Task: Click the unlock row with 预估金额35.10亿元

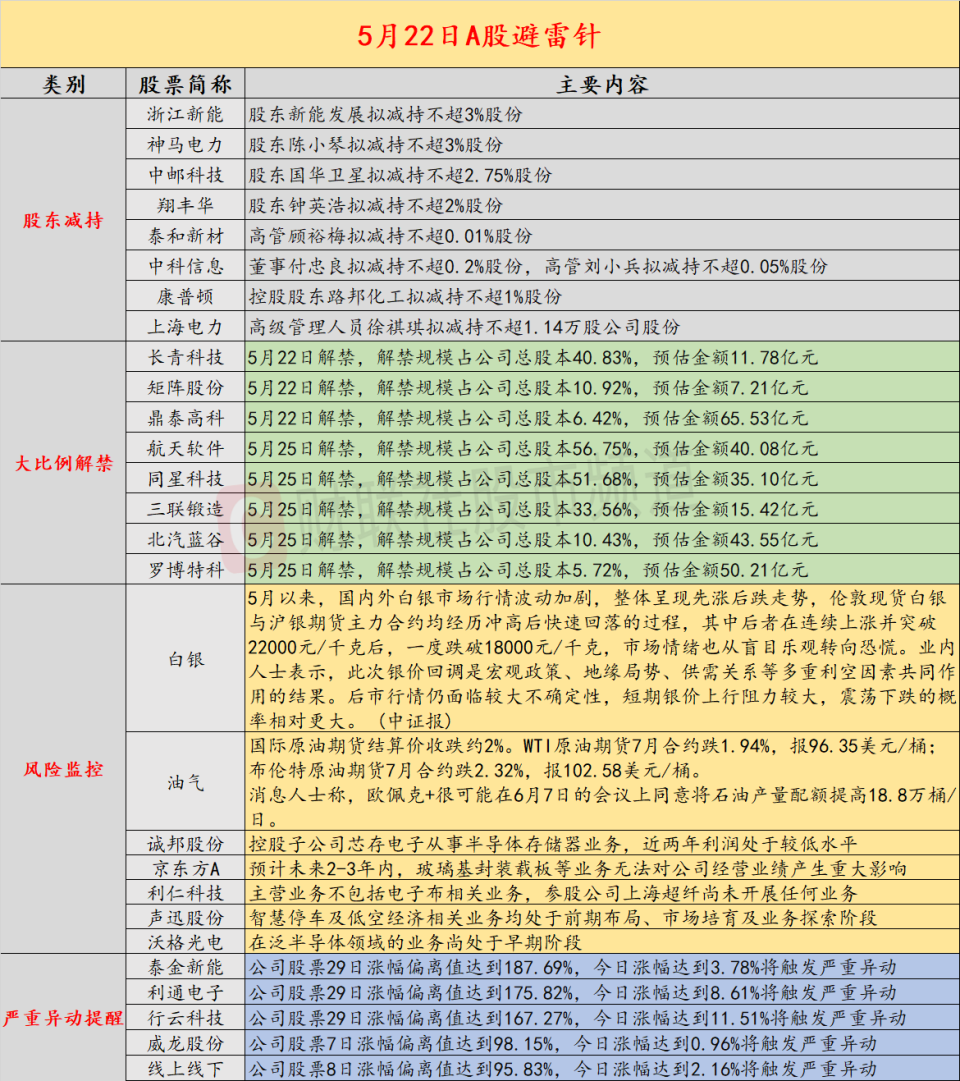Action: (x=602, y=478)
